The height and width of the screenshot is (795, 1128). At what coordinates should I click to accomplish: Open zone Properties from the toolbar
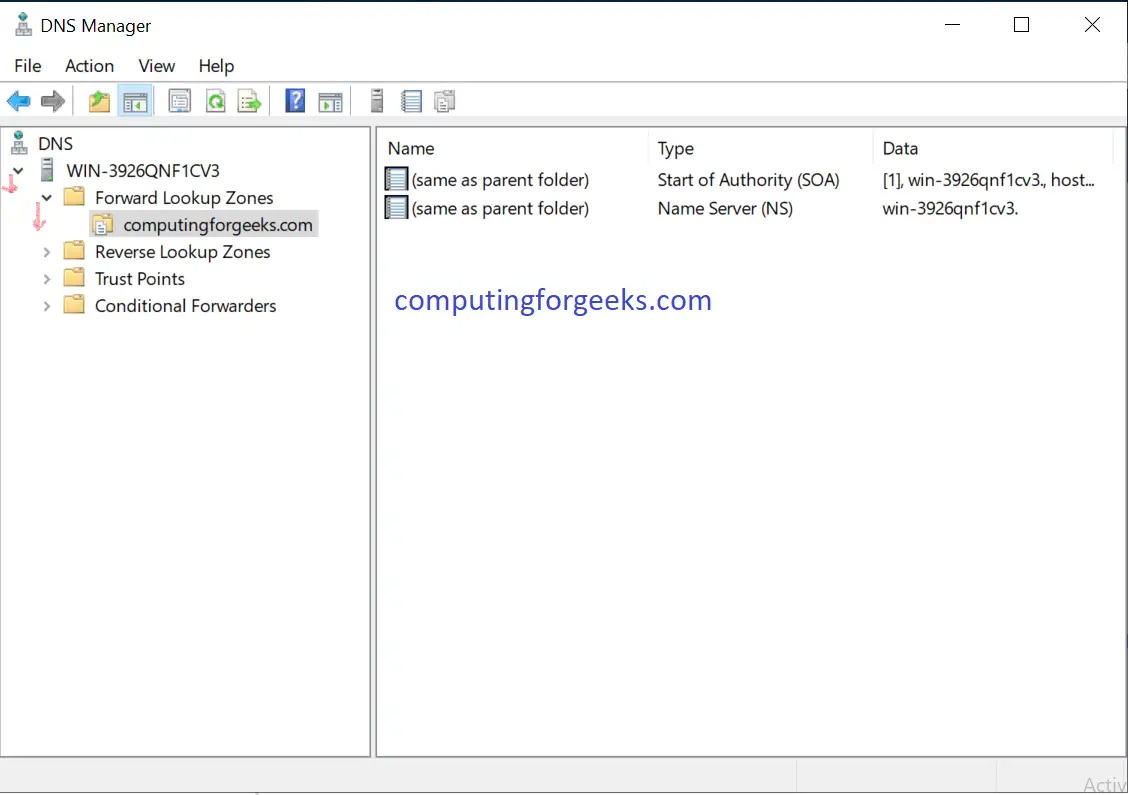pos(179,100)
